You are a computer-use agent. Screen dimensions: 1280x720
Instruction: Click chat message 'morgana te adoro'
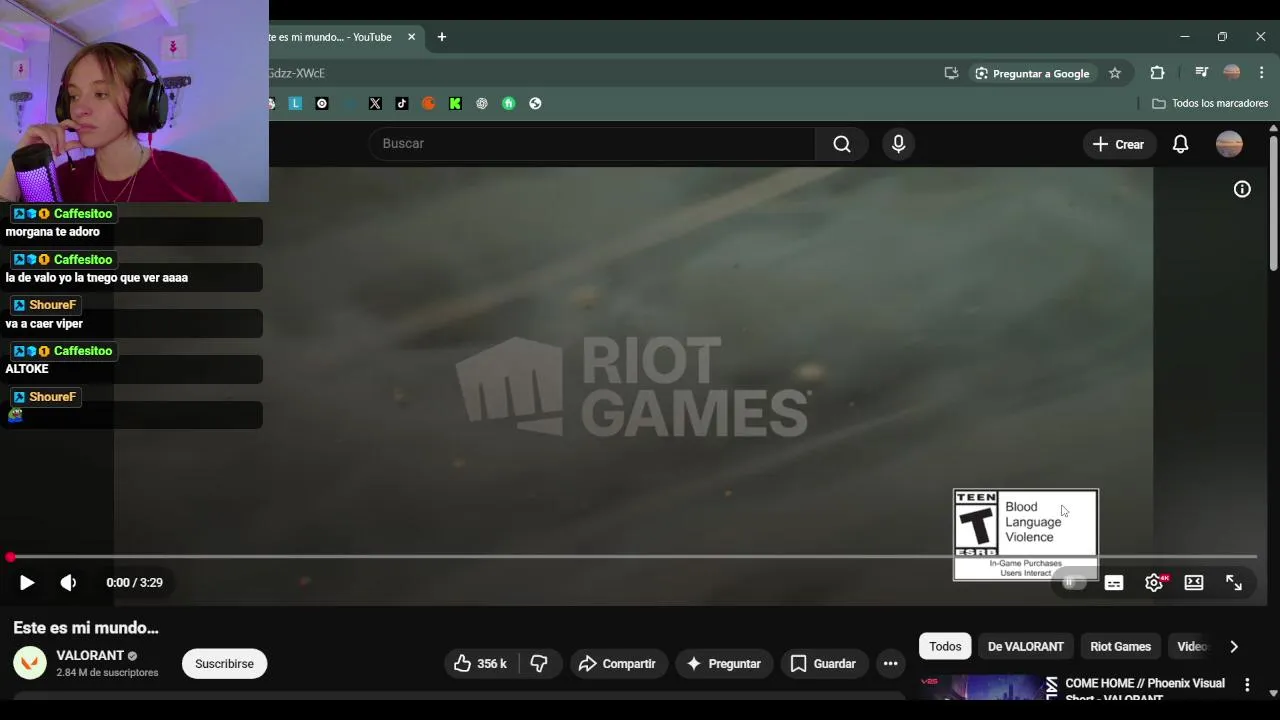coord(53,232)
